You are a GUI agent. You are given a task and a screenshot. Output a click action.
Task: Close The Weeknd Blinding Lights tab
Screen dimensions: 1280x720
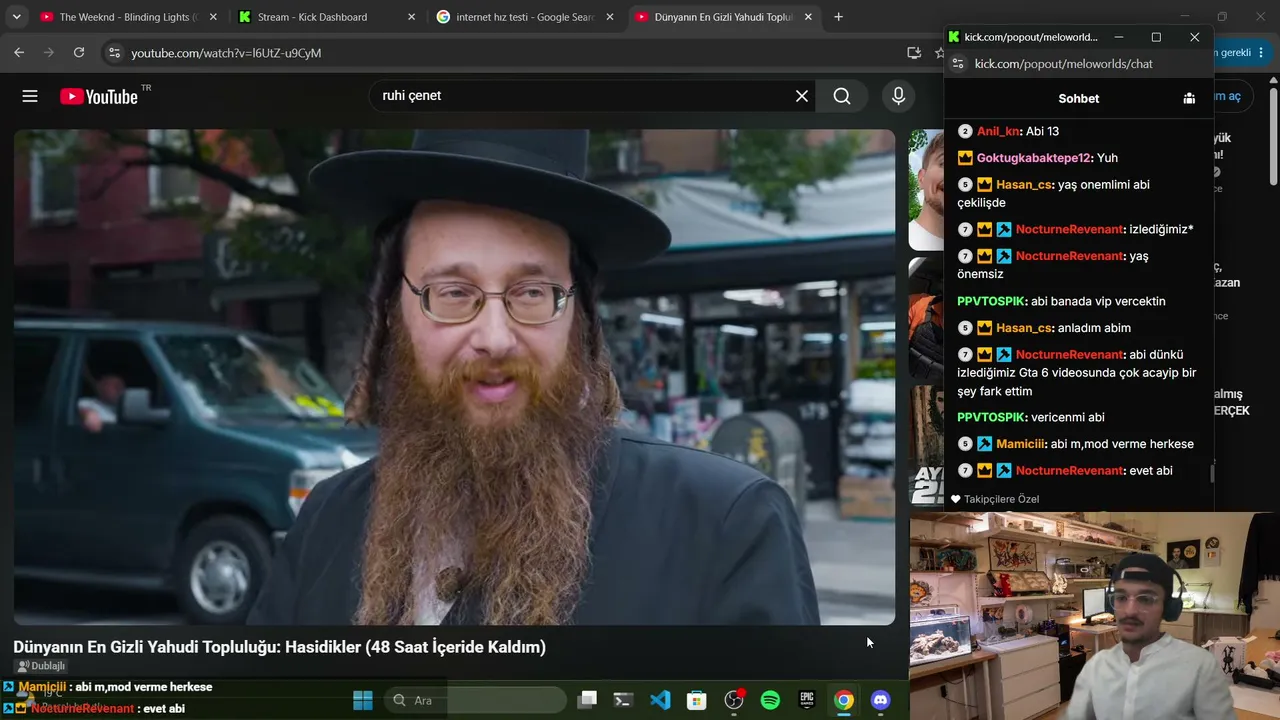coord(213,17)
